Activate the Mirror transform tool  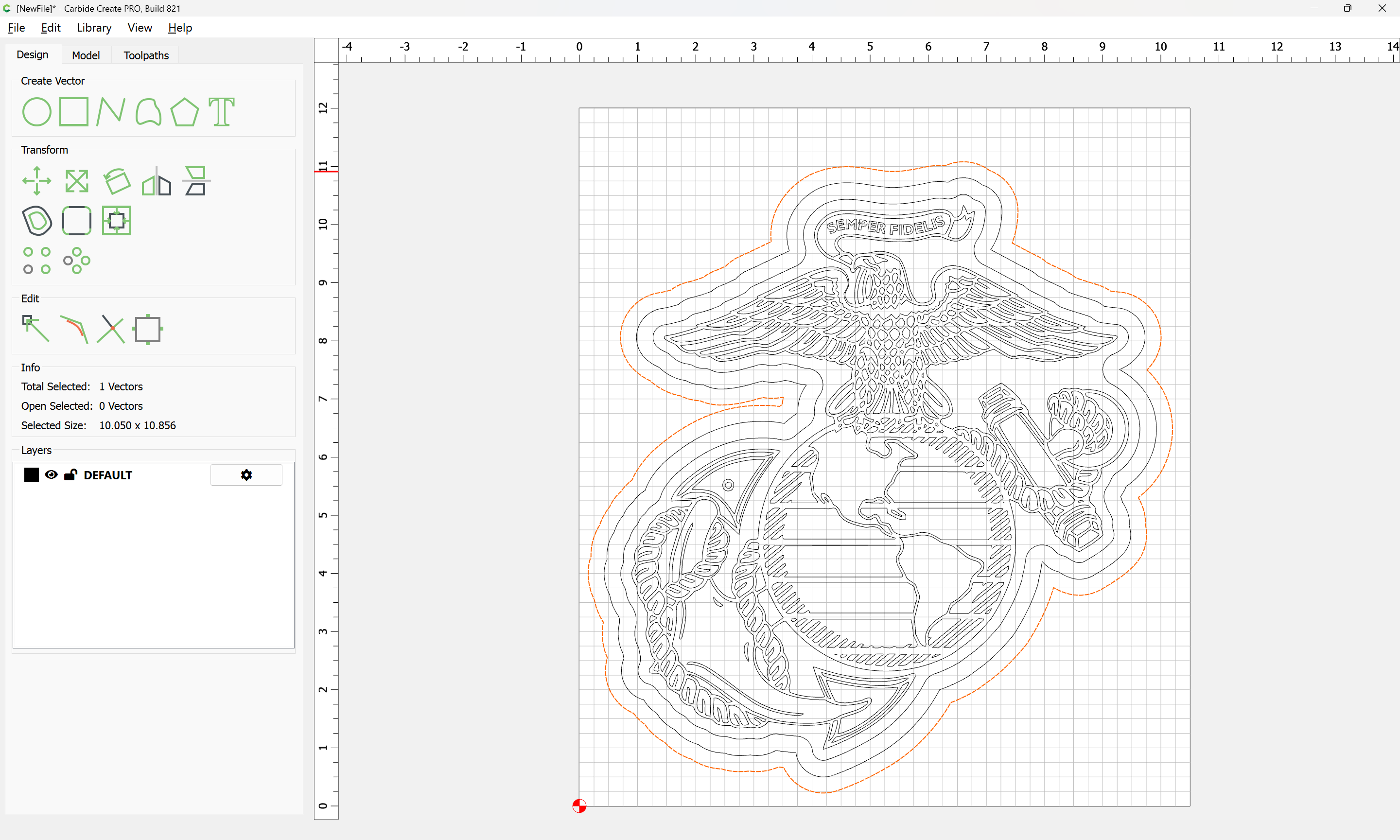point(157,181)
